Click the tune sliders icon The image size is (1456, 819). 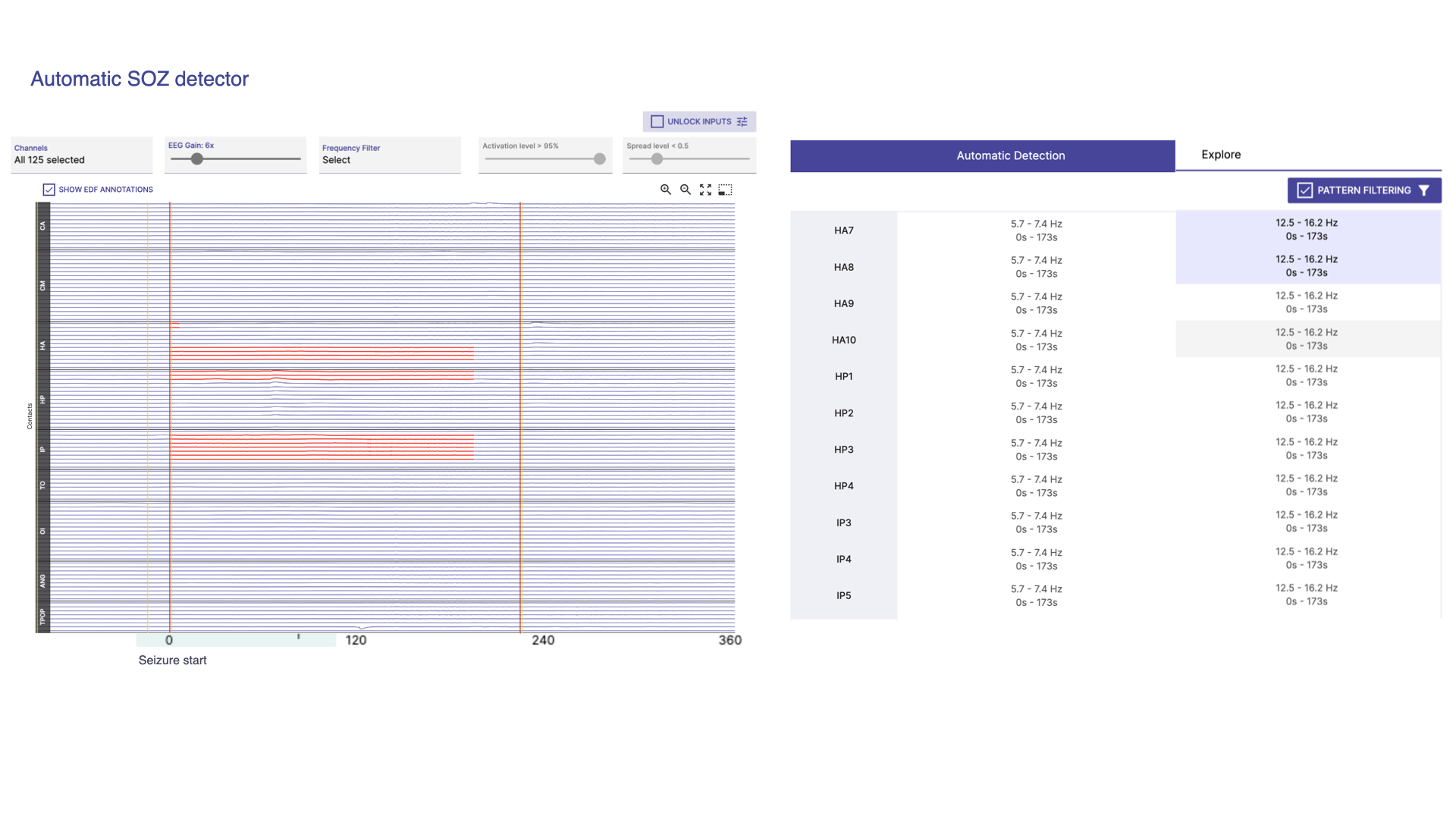(x=742, y=121)
